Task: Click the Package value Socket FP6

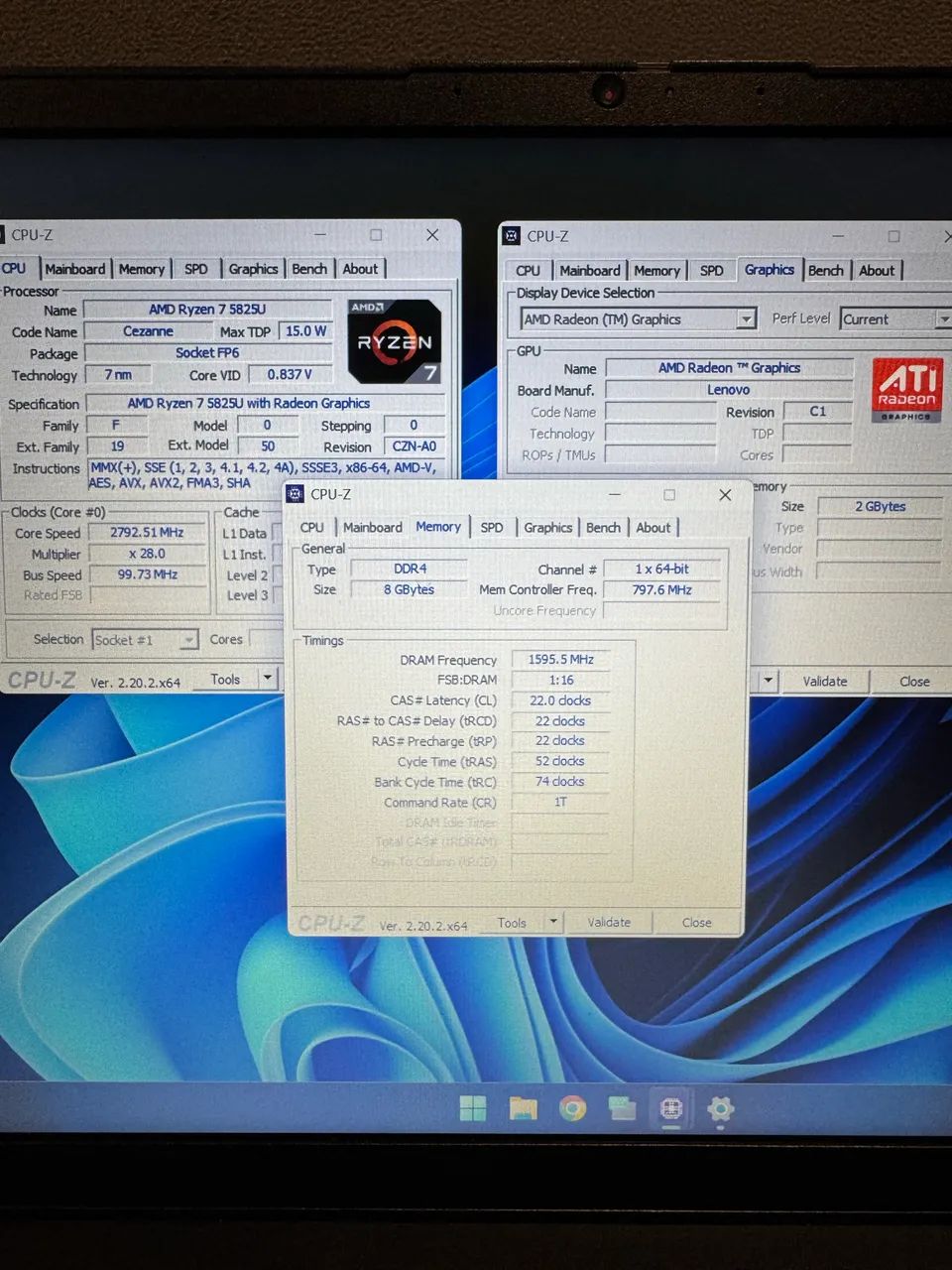Action: click(207, 352)
